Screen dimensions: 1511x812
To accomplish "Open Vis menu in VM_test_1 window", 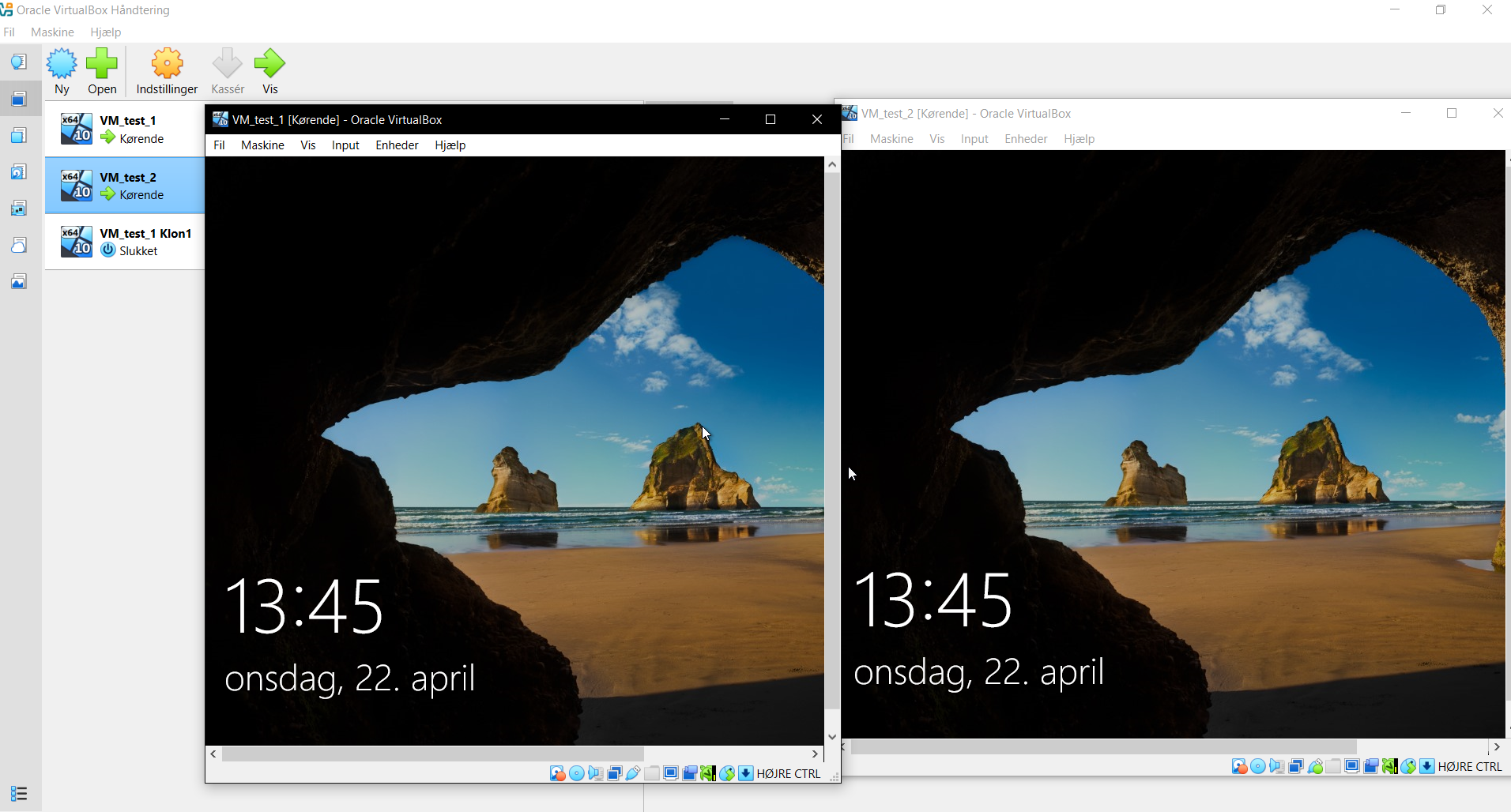I will click(308, 145).
